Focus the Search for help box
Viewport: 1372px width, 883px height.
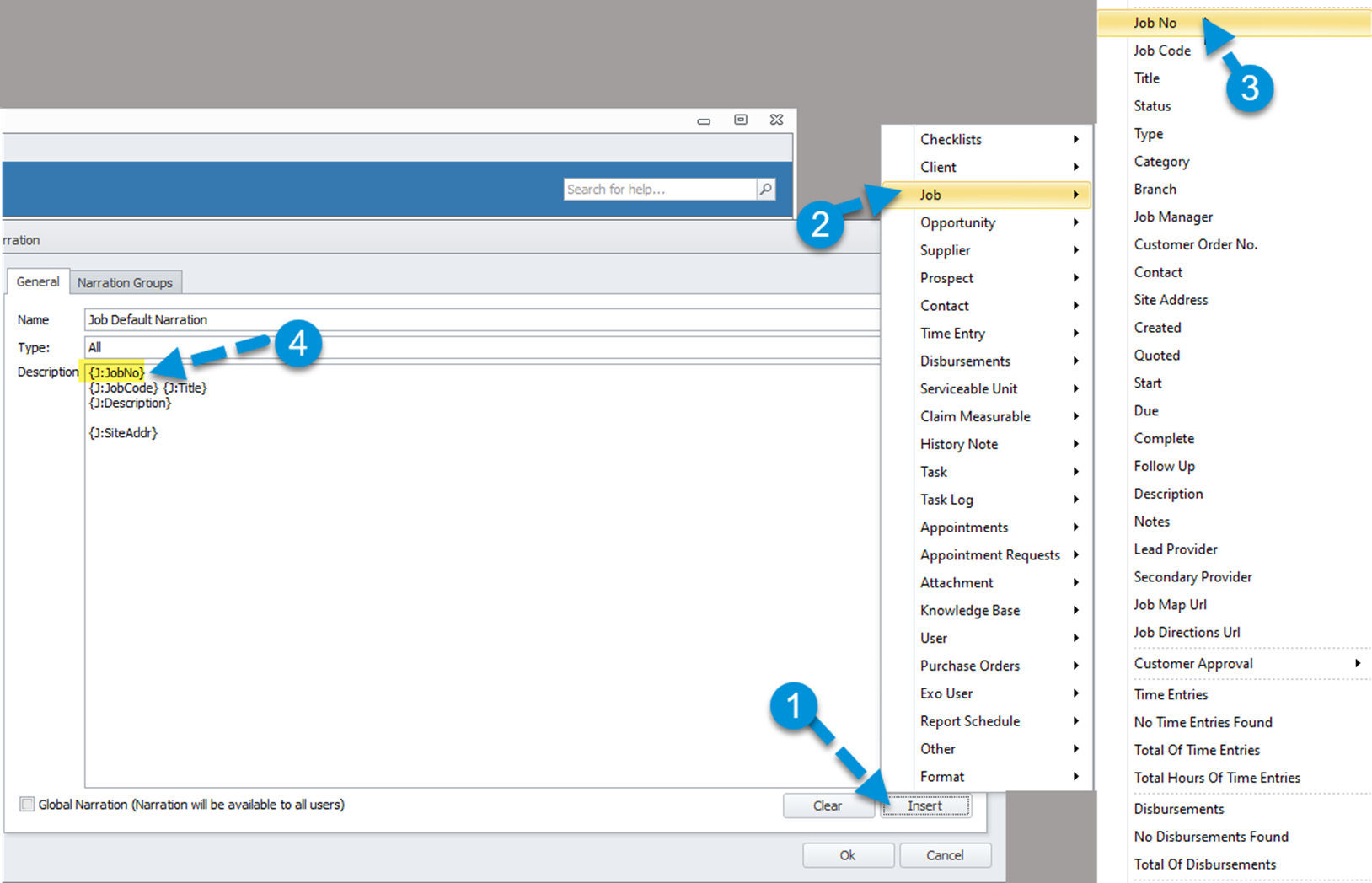659,190
